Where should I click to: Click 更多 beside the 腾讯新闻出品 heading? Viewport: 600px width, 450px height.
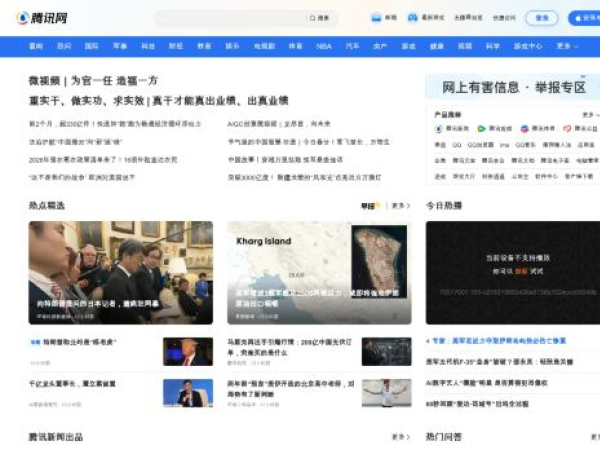[x=401, y=437]
